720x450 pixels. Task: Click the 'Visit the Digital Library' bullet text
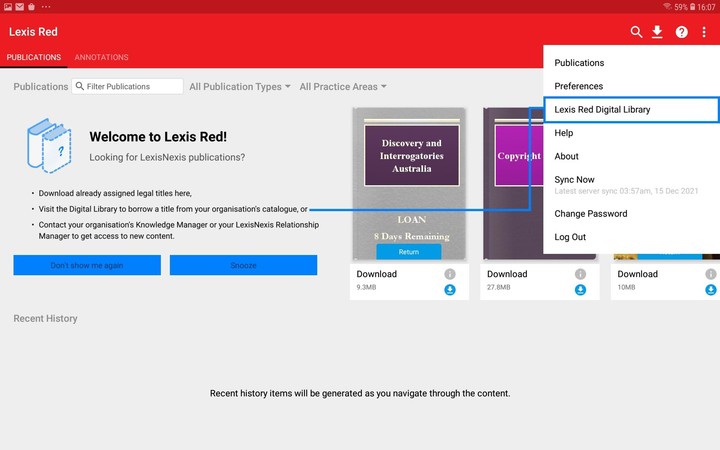(173, 209)
